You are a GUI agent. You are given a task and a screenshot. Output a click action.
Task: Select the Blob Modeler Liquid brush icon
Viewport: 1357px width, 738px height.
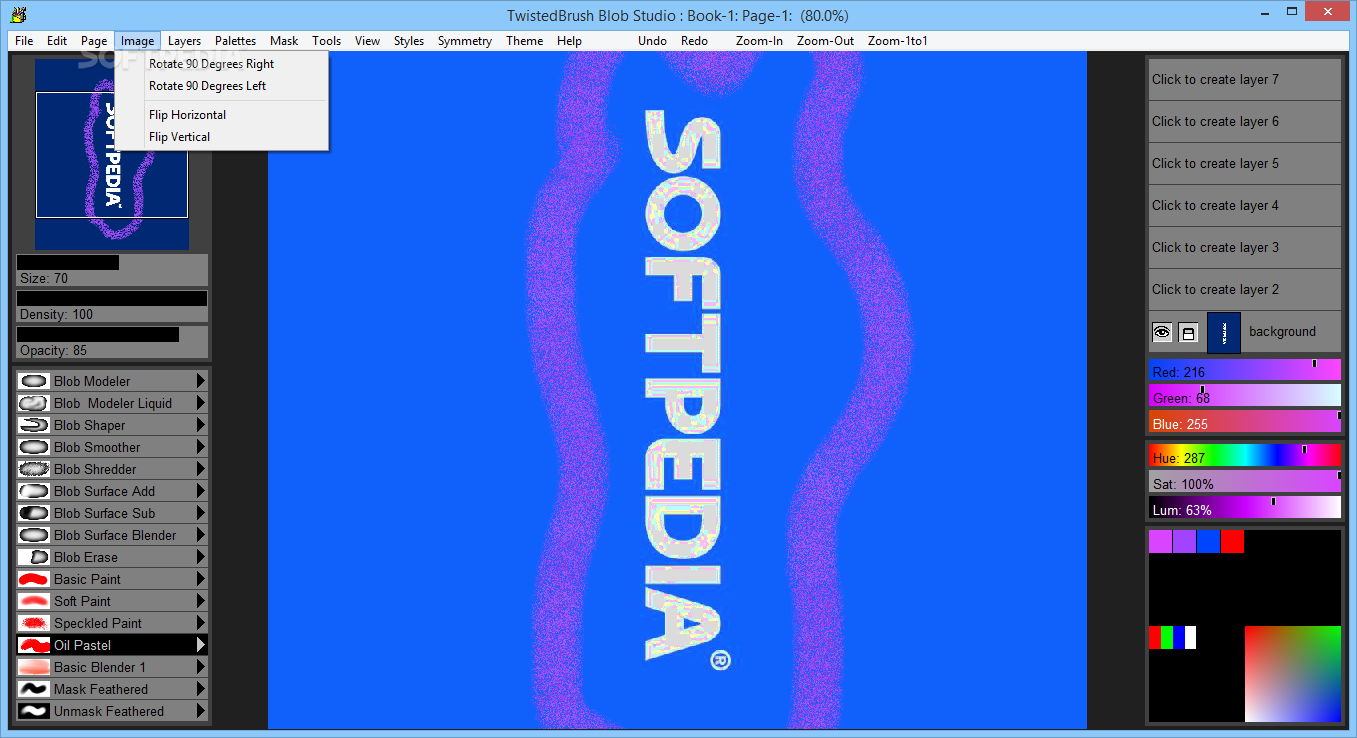pyautogui.click(x=34, y=403)
